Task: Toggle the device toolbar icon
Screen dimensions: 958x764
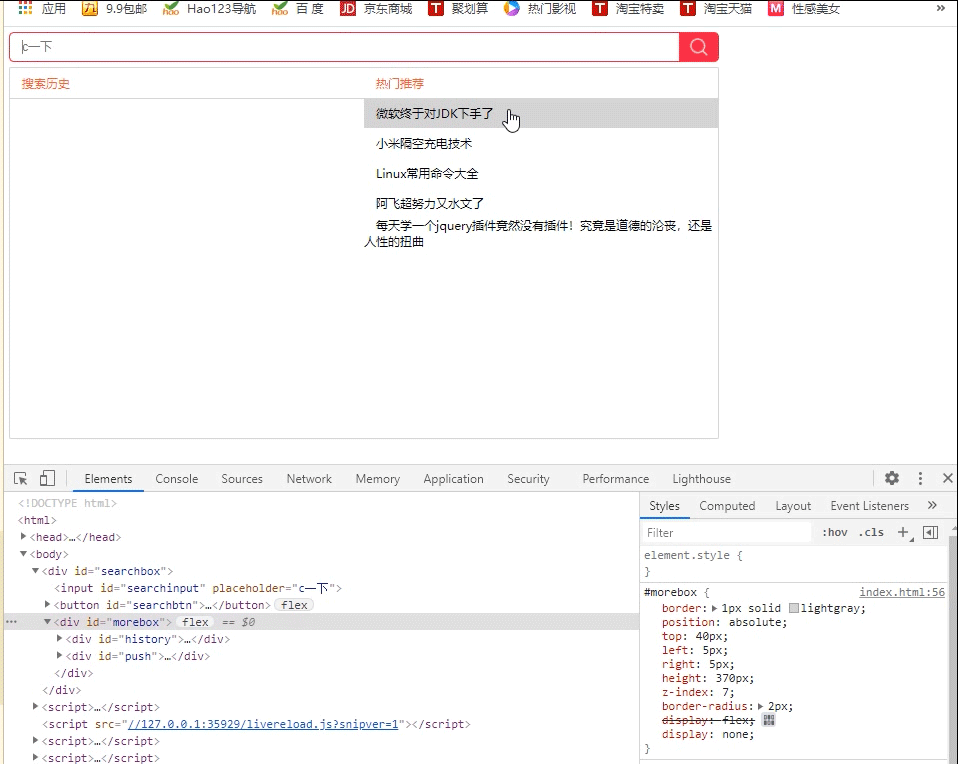Action: tap(47, 479)
